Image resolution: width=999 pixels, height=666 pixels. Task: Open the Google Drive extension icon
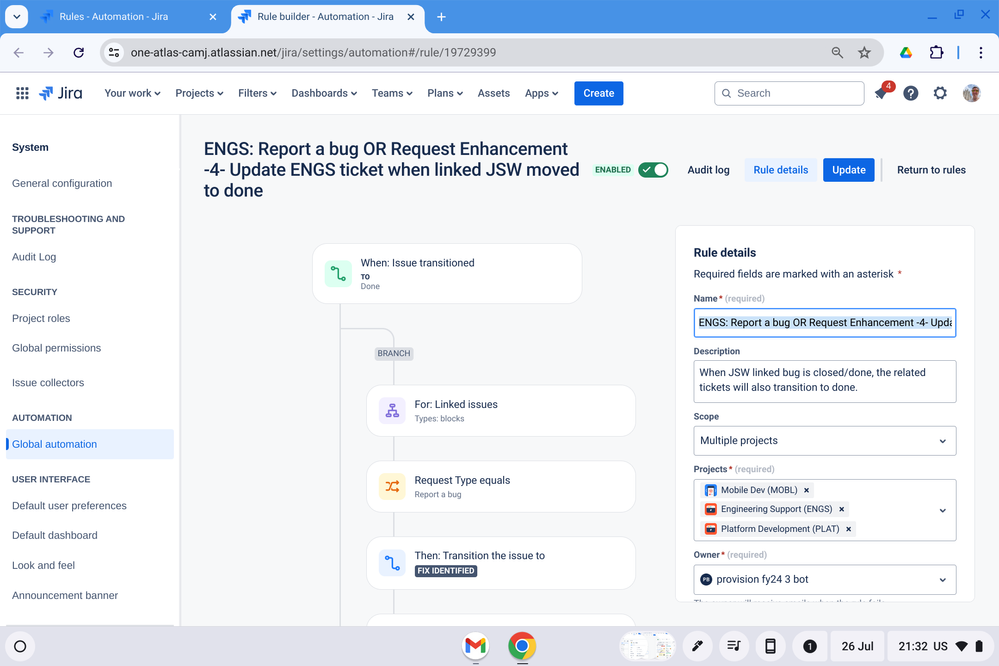pyautogui.click(x=906, y=52)
